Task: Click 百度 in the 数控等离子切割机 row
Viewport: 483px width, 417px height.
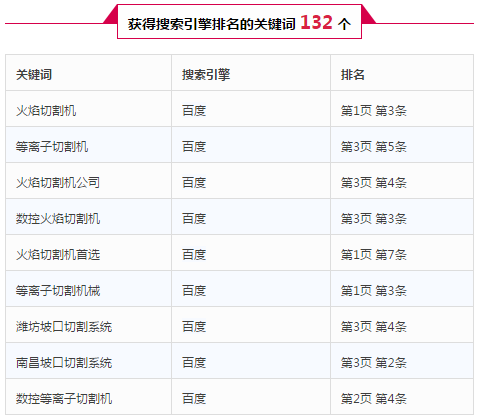Action: click(194, 398)
